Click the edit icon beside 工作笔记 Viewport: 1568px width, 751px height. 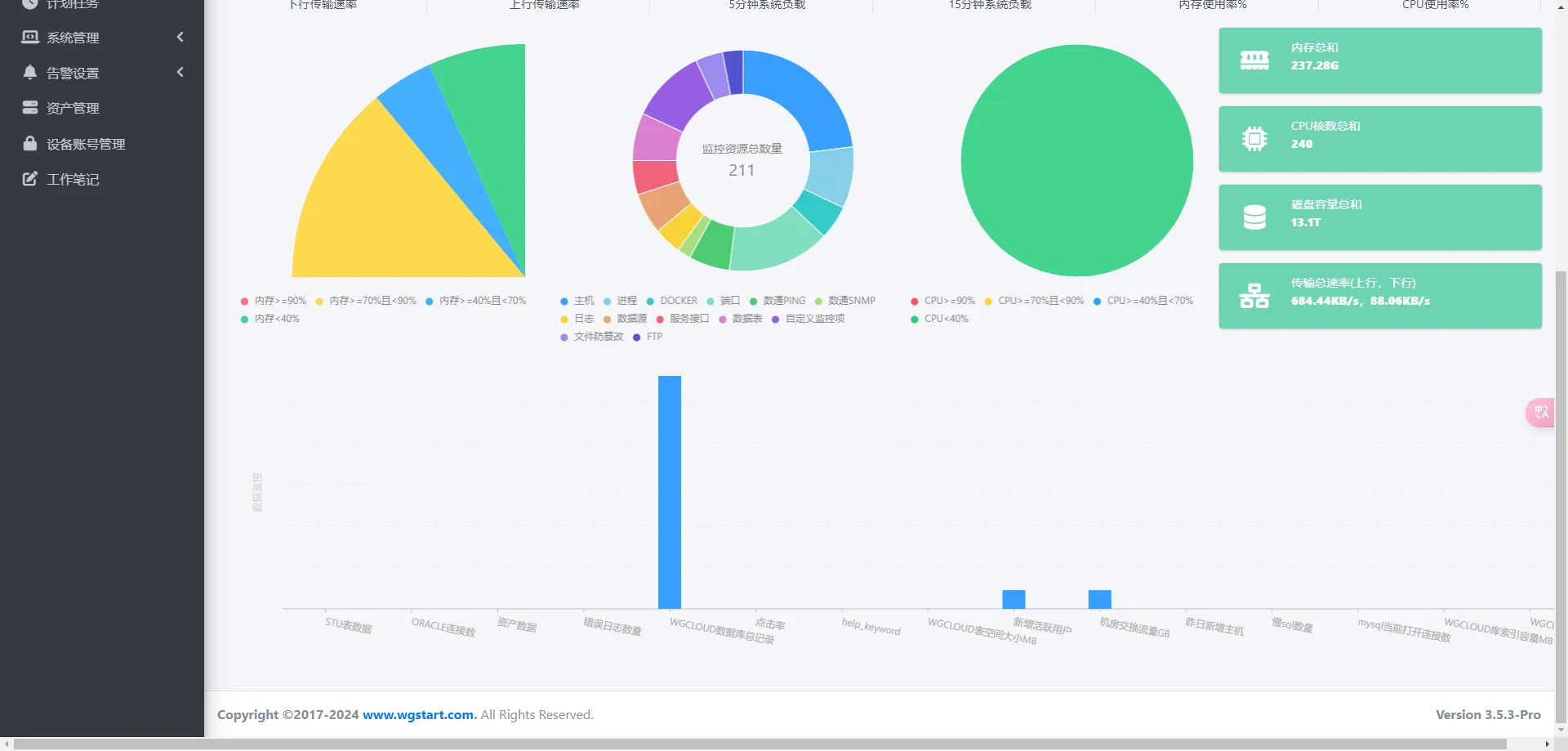point(30,179)
